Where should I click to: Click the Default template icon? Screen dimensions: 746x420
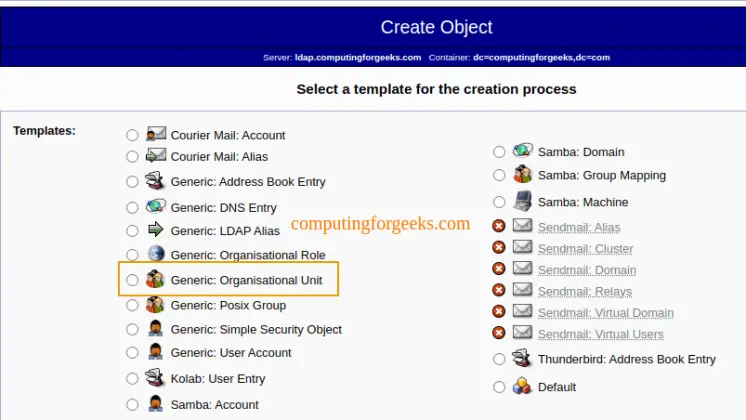click(522, 386)
